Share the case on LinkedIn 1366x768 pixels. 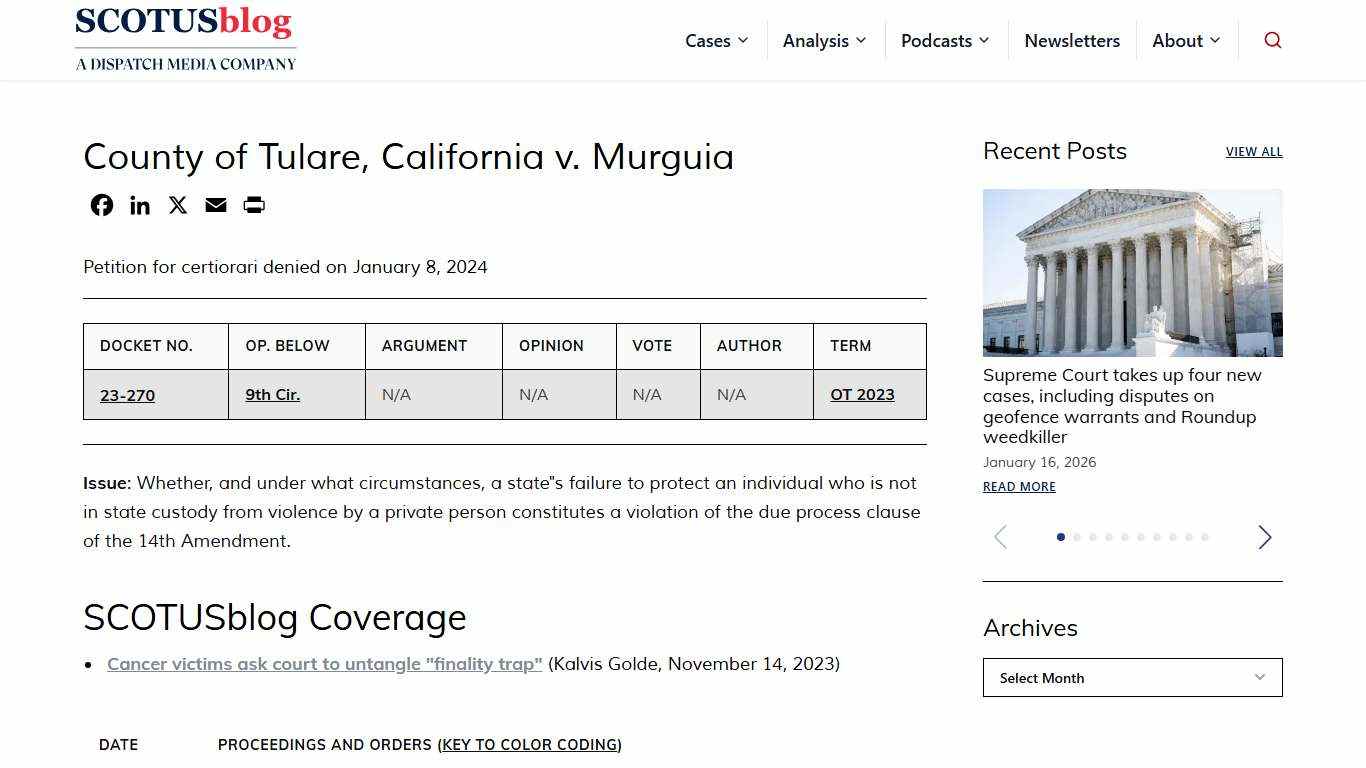pyautogui.click(x=139, y=205)
